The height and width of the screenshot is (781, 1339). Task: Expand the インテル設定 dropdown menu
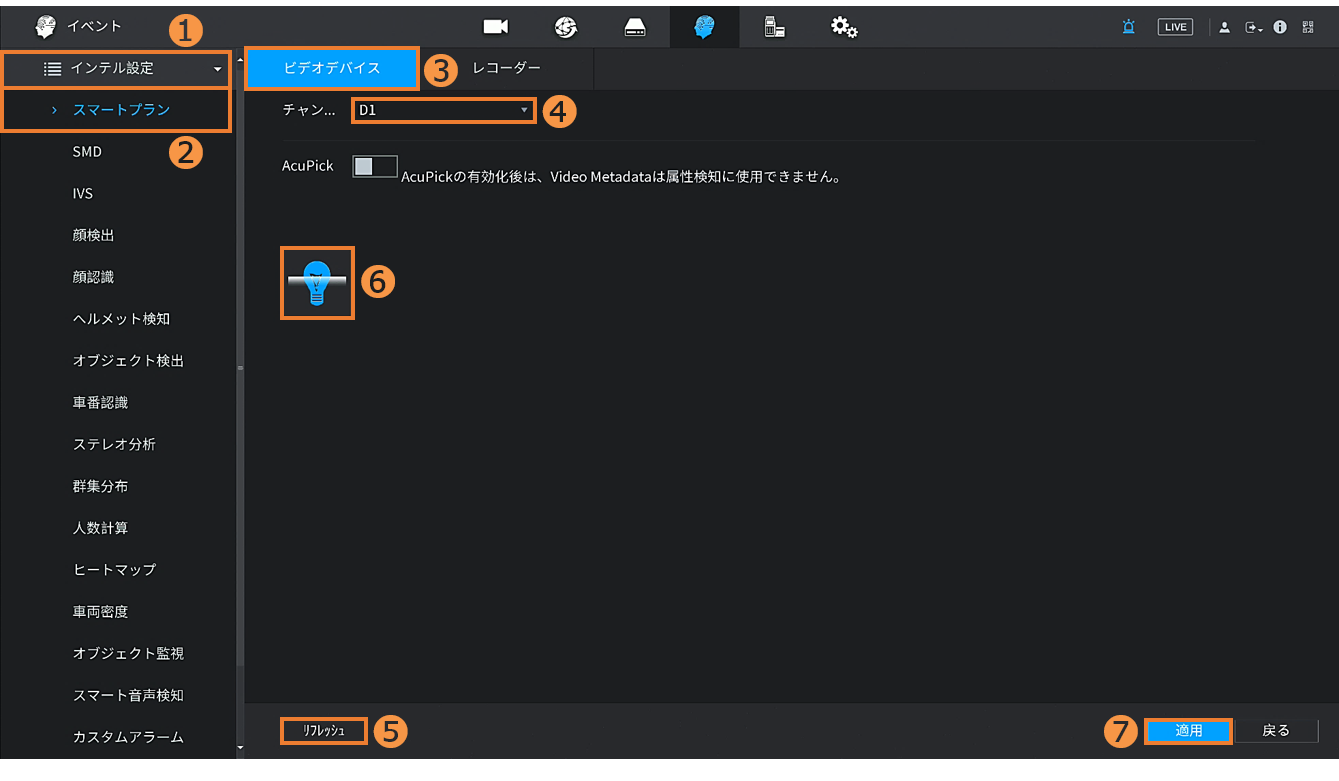tap(116, 69)
